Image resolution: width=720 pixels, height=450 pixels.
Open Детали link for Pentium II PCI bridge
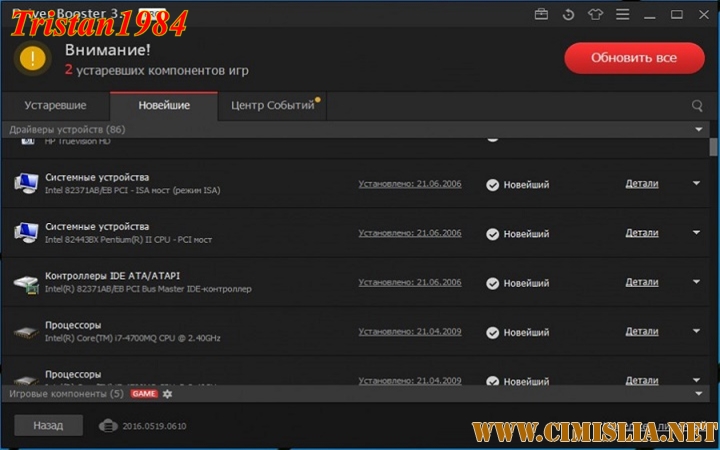click(642, 233)
